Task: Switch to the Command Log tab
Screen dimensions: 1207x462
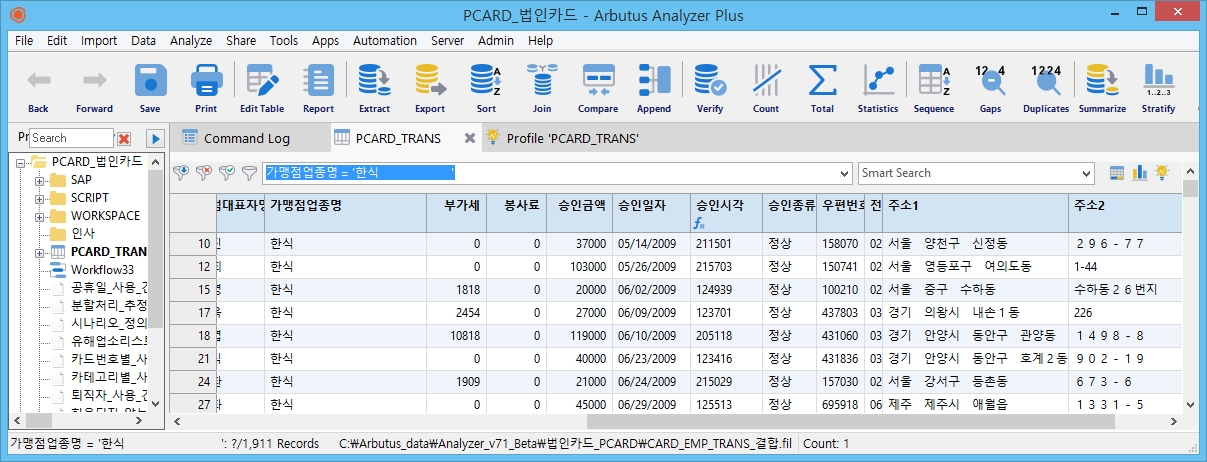Action: point(248,138)
